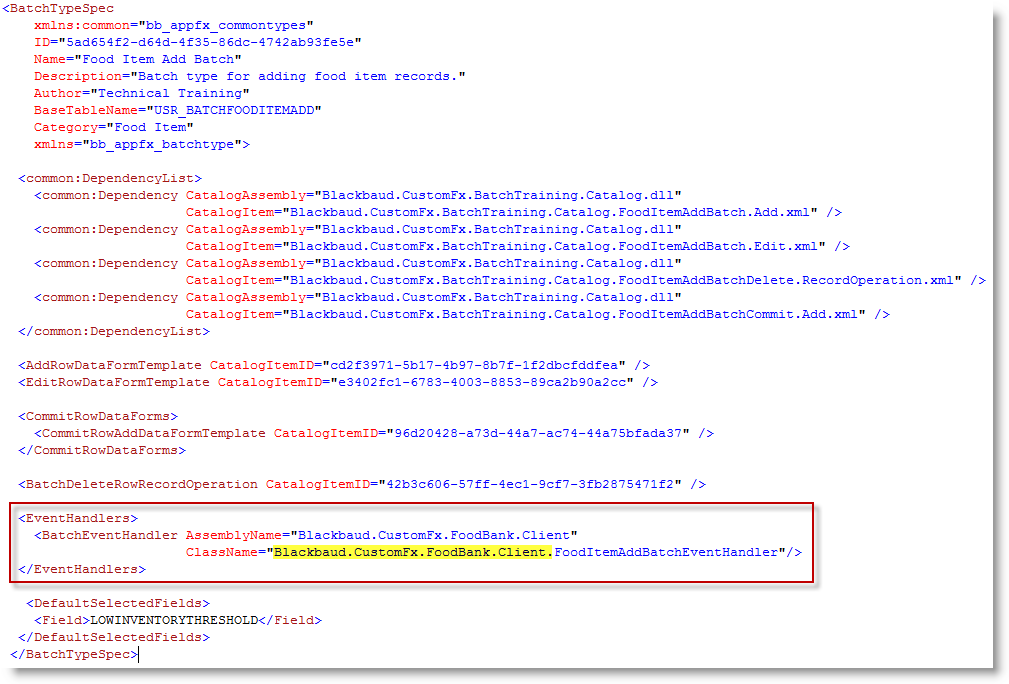Click the opening CommitRowDataForms tag
Screen dimensions: 1009x684
coord(98,416)
